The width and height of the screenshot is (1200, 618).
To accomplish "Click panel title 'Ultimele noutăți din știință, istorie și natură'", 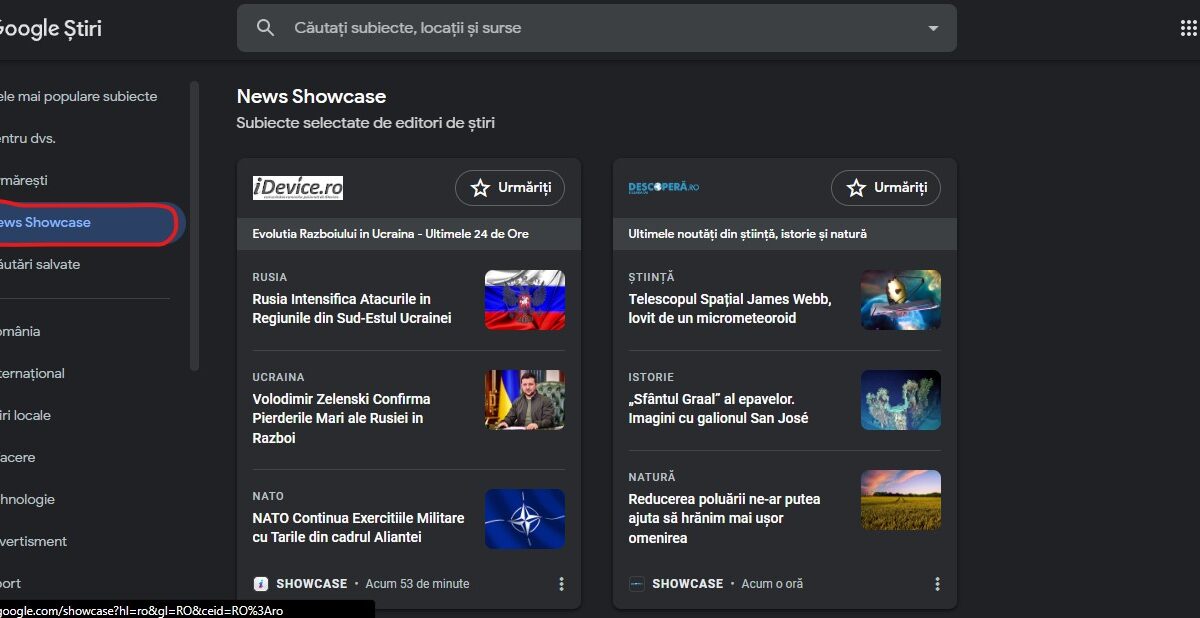I will click(x=748, y=234).
